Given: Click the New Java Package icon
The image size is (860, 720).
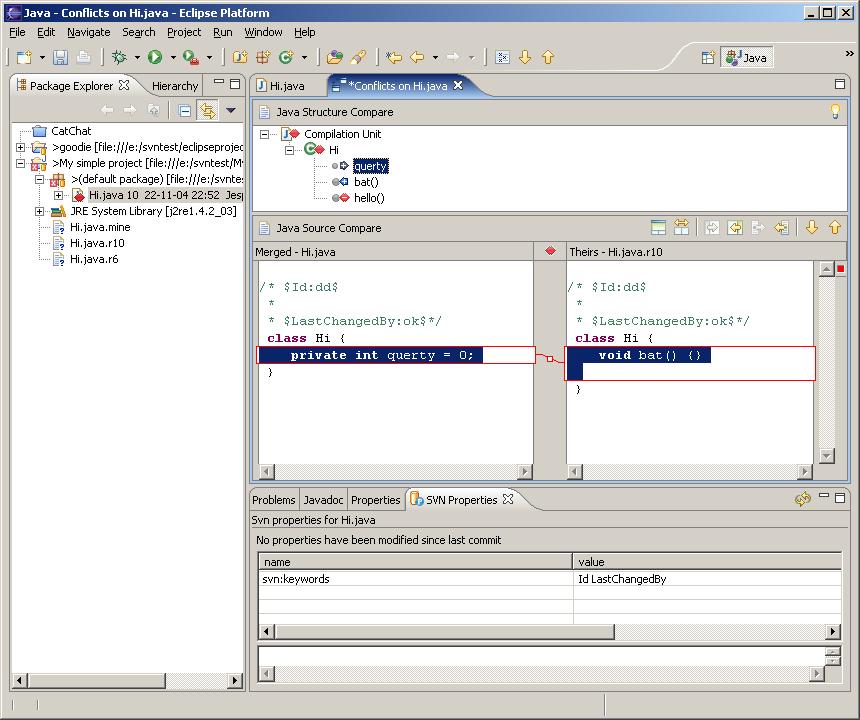Looking at the screenshot, I should pos(263,57).
